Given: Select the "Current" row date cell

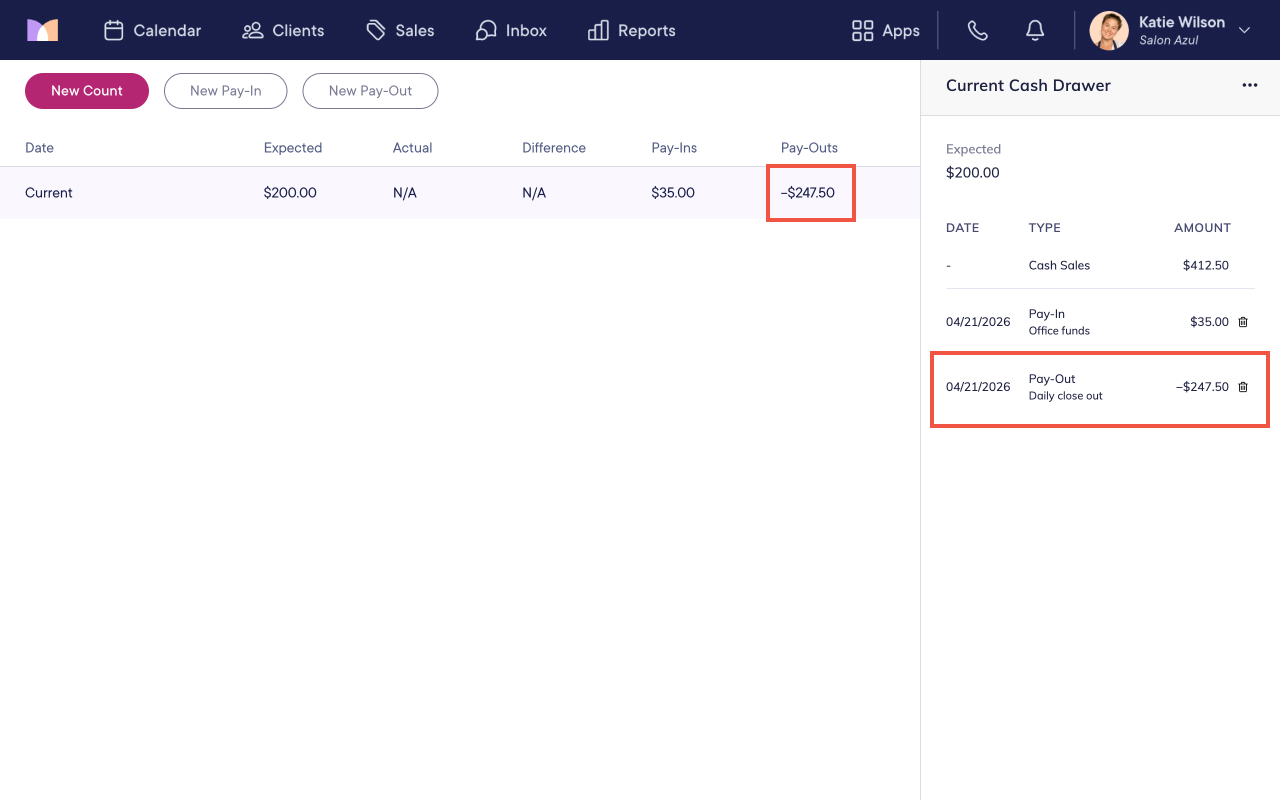Looking at the screenshot, I should tap(49, 192).
